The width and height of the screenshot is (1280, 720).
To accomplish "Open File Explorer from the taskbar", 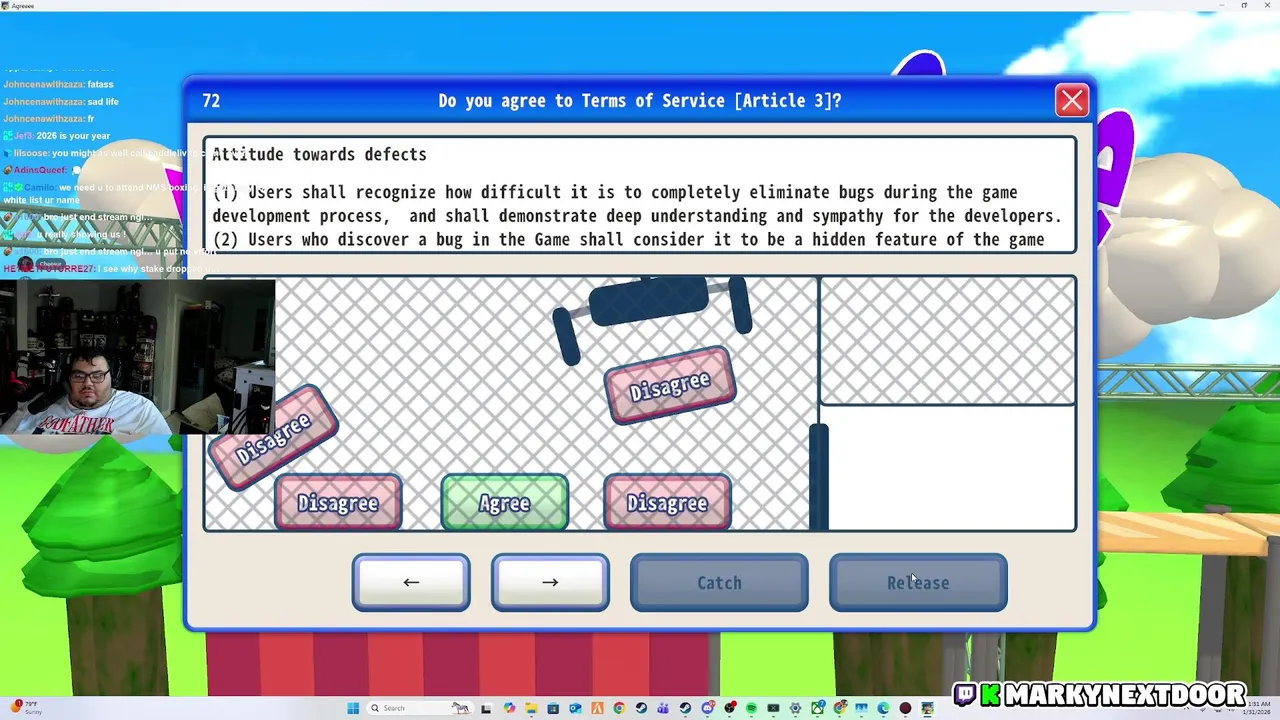I will tap(530, 708).
